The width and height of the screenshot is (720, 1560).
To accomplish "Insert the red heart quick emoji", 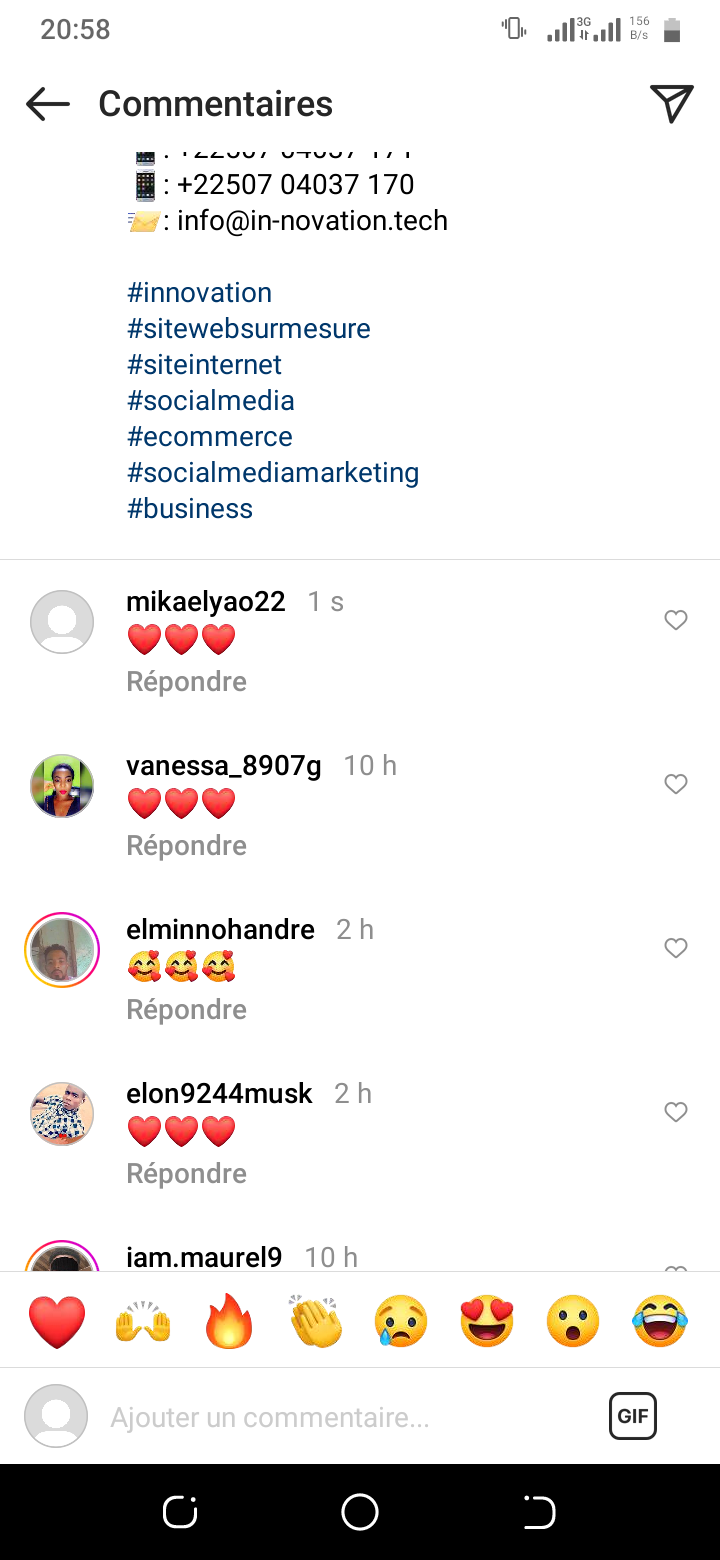I will (57, 1321).
